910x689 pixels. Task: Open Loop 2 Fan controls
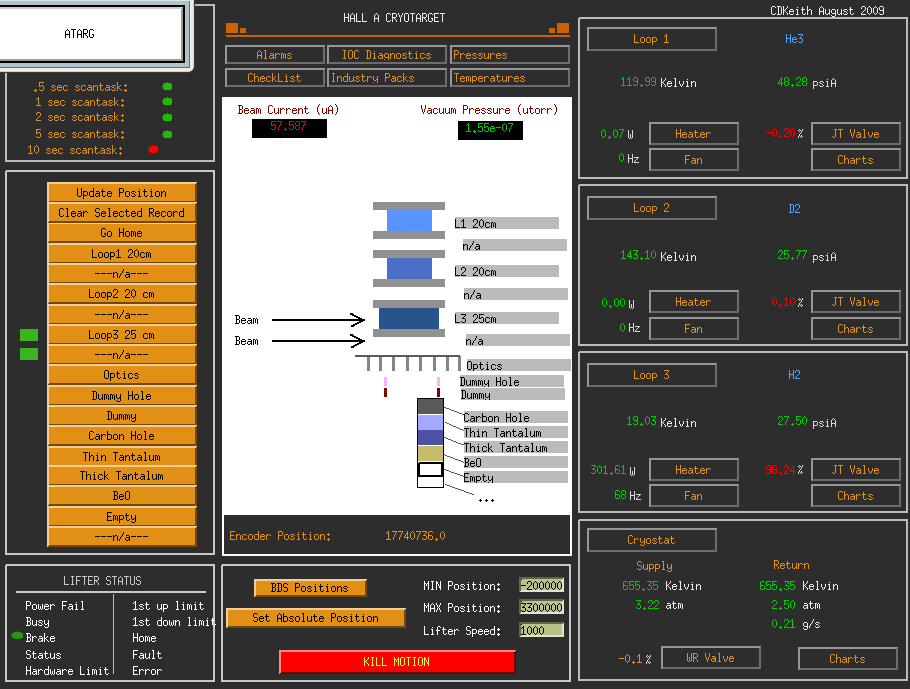[694, 329]
